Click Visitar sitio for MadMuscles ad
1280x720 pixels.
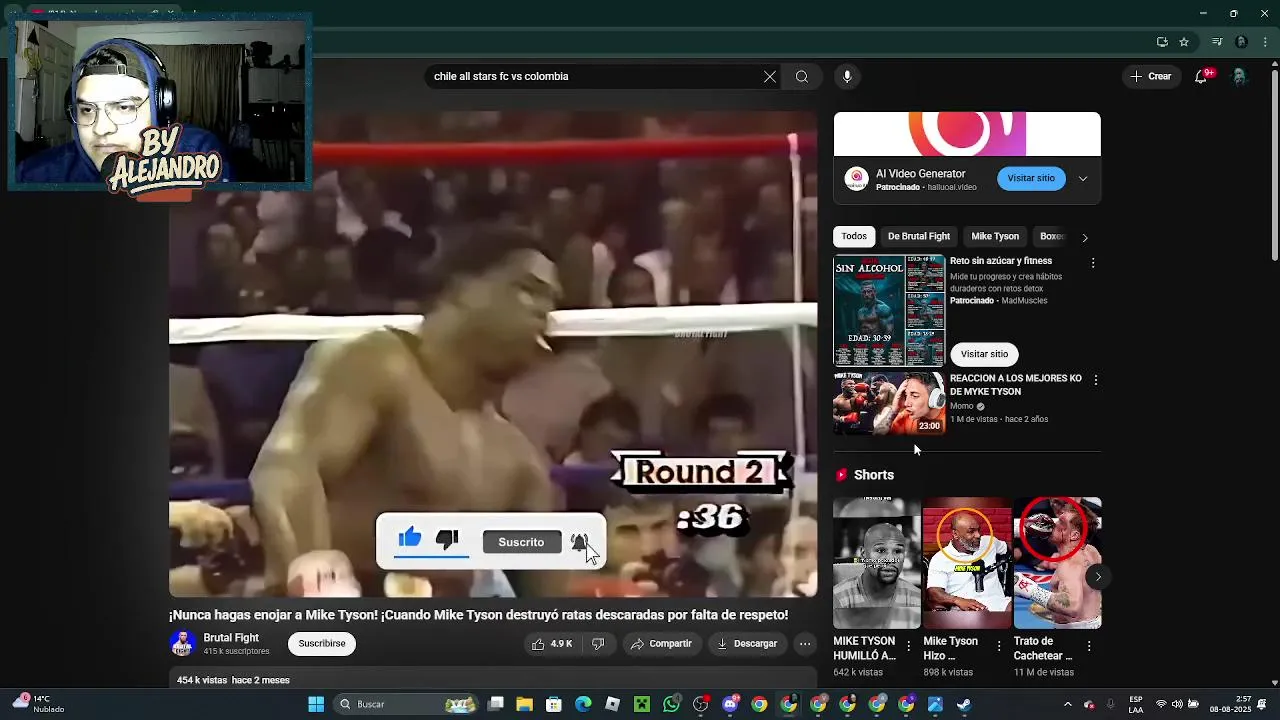985,354
